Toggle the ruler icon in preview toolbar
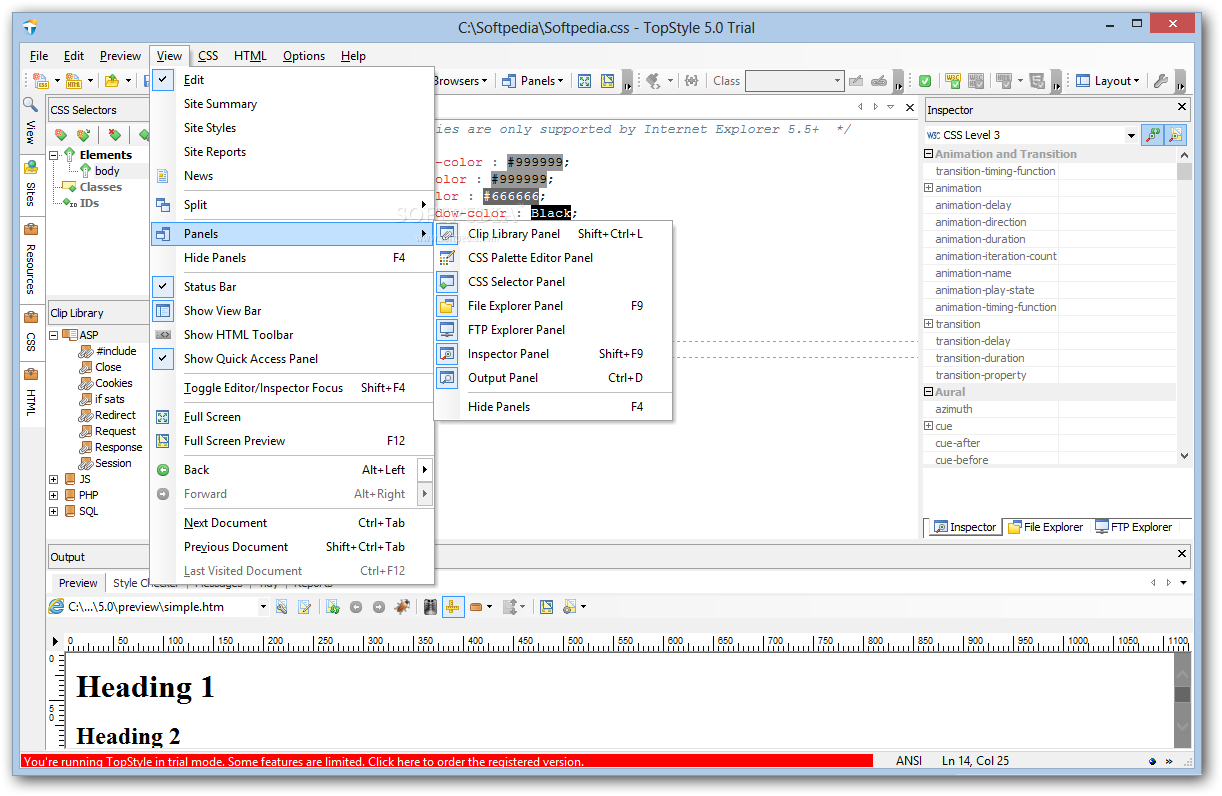The width and height of the screenshot is (1222, 796). point(453,606)
